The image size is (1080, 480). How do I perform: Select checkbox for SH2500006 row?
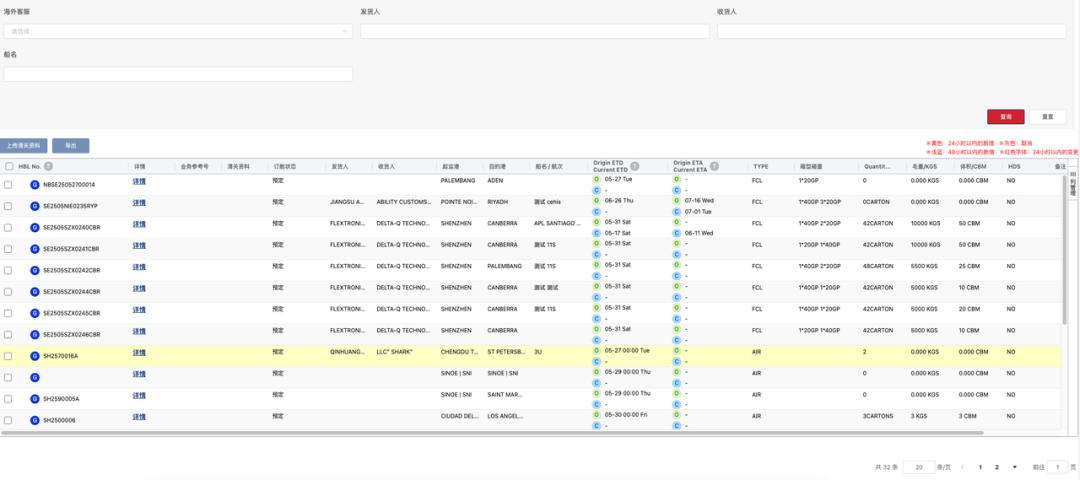click(x=9, y=420)
